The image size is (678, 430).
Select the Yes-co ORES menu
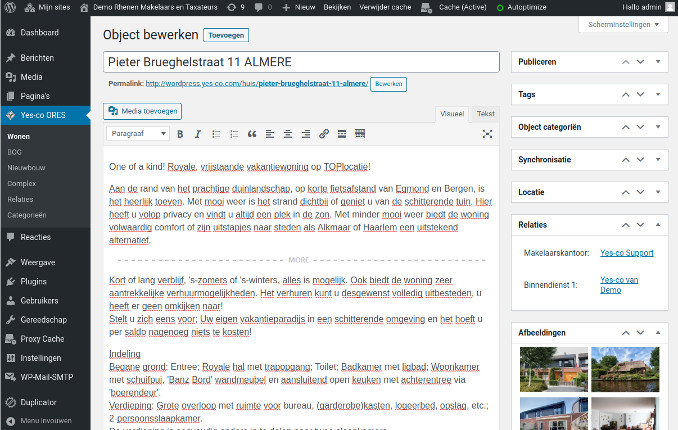(45, 115)
